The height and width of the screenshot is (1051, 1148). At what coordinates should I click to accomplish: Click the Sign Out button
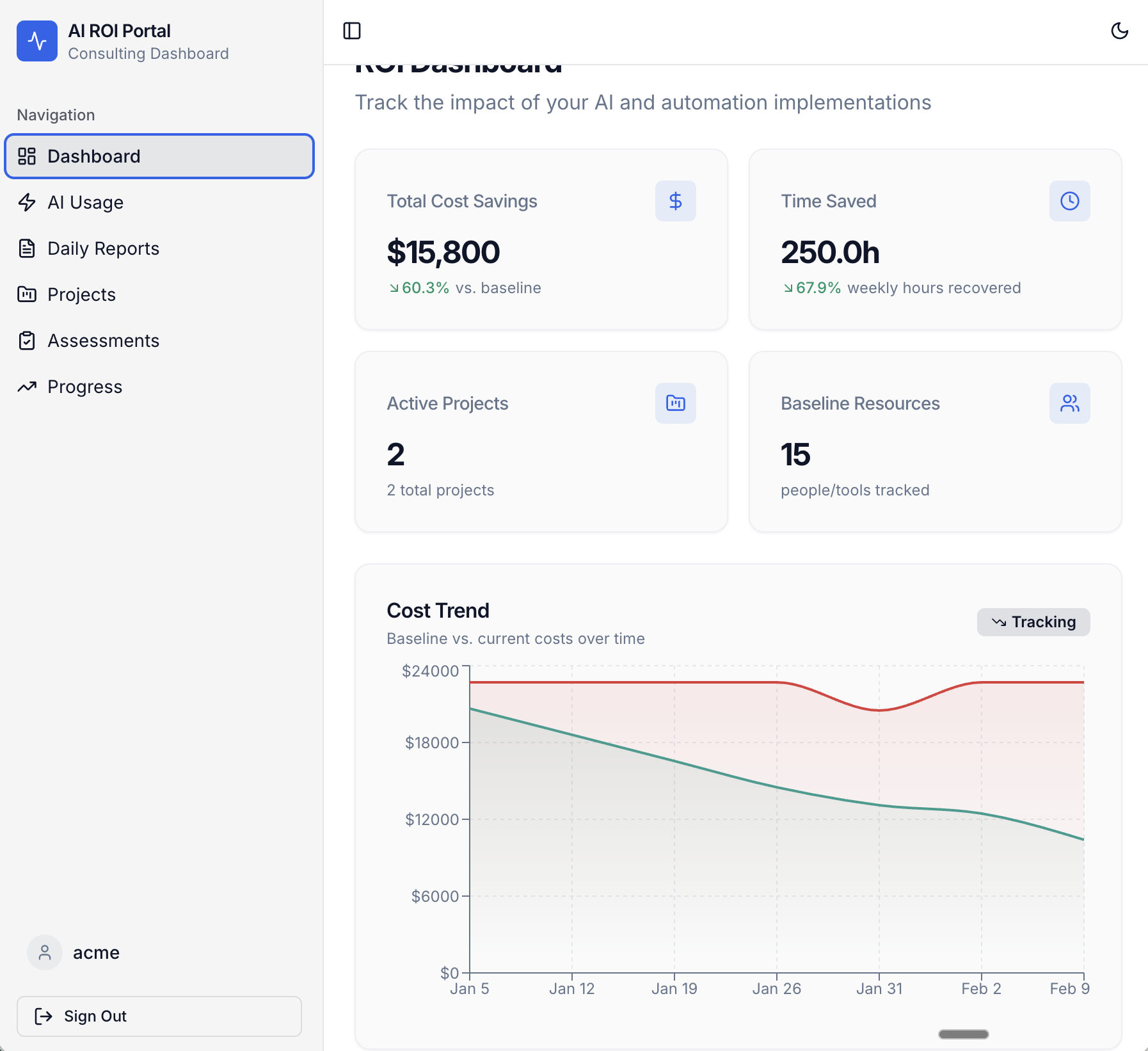pos(159,1016)
